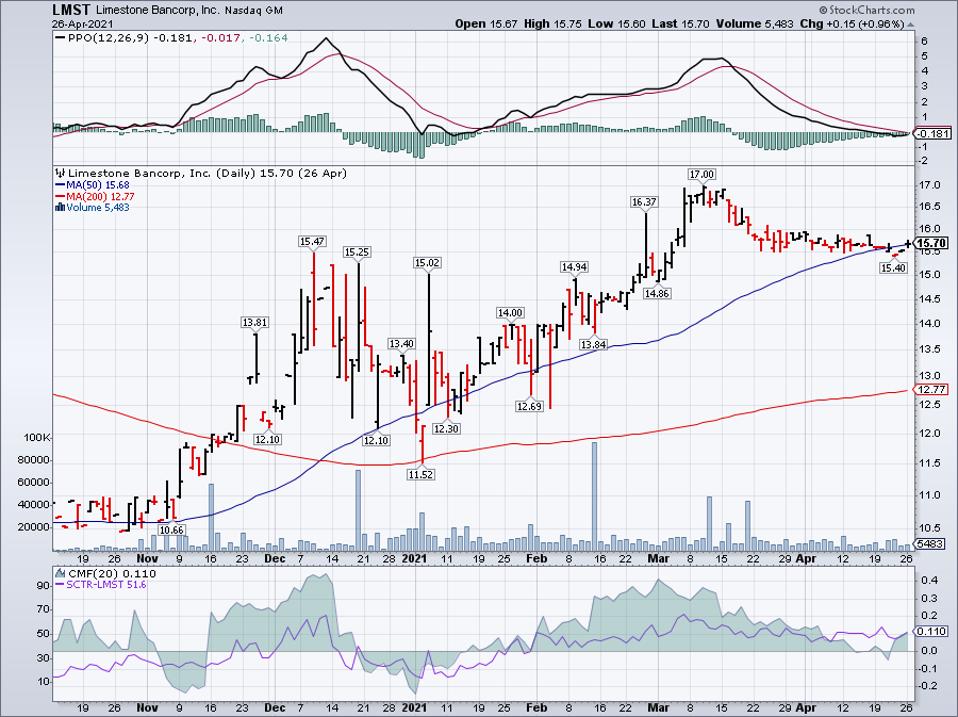Click the 12.30 low price label
This screenshot has width=958, height=717.
point(446,429)
